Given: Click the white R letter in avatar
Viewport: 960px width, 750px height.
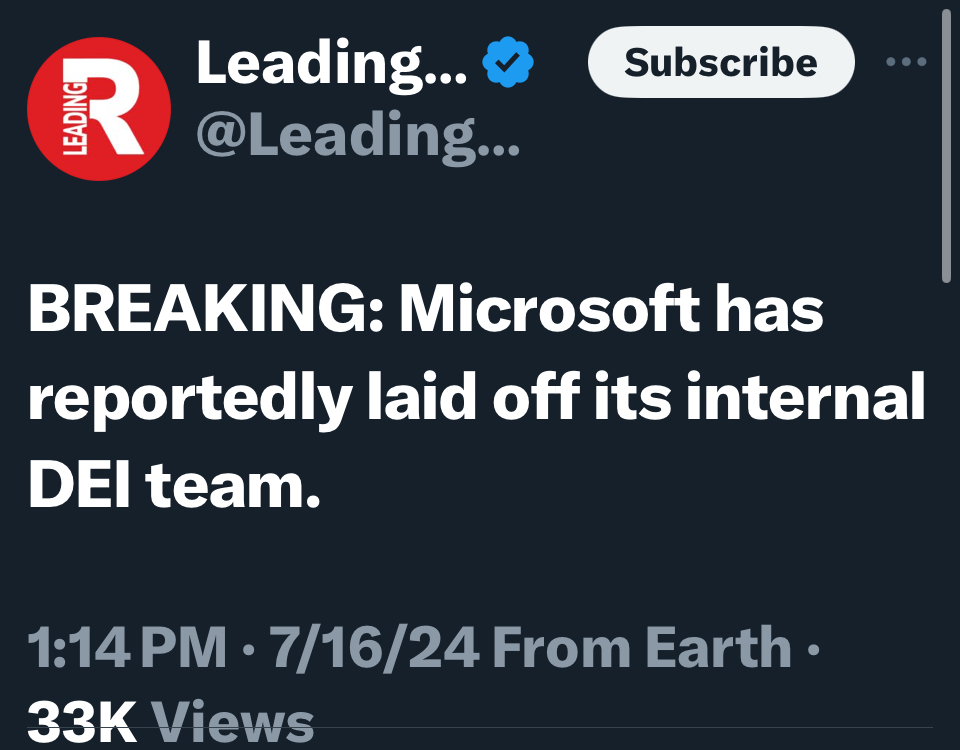Looking at the screenshot, I should pos(115,107).
